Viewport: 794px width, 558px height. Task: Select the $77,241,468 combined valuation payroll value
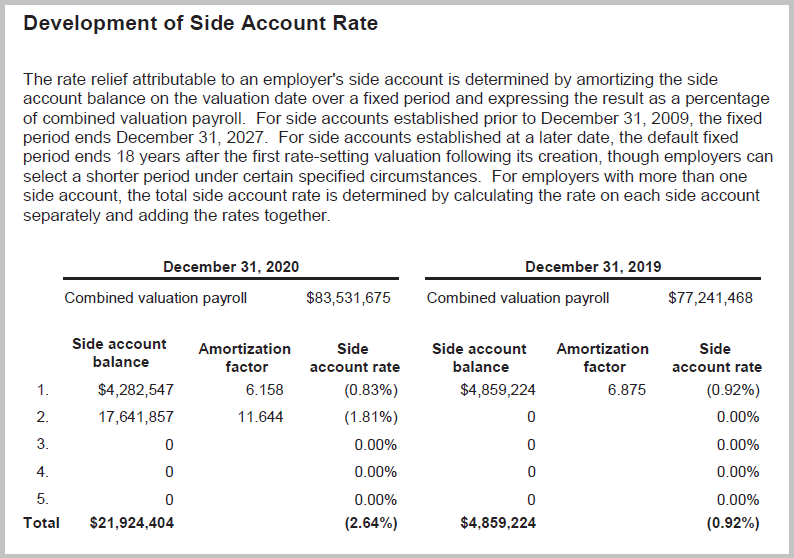point(710,298)
